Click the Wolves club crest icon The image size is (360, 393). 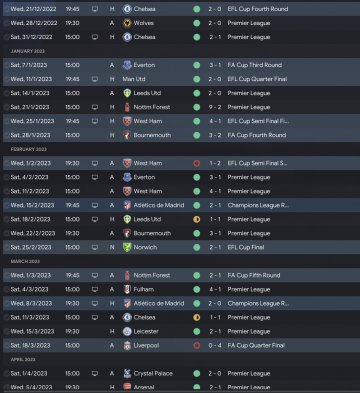[x=127, y=23]
